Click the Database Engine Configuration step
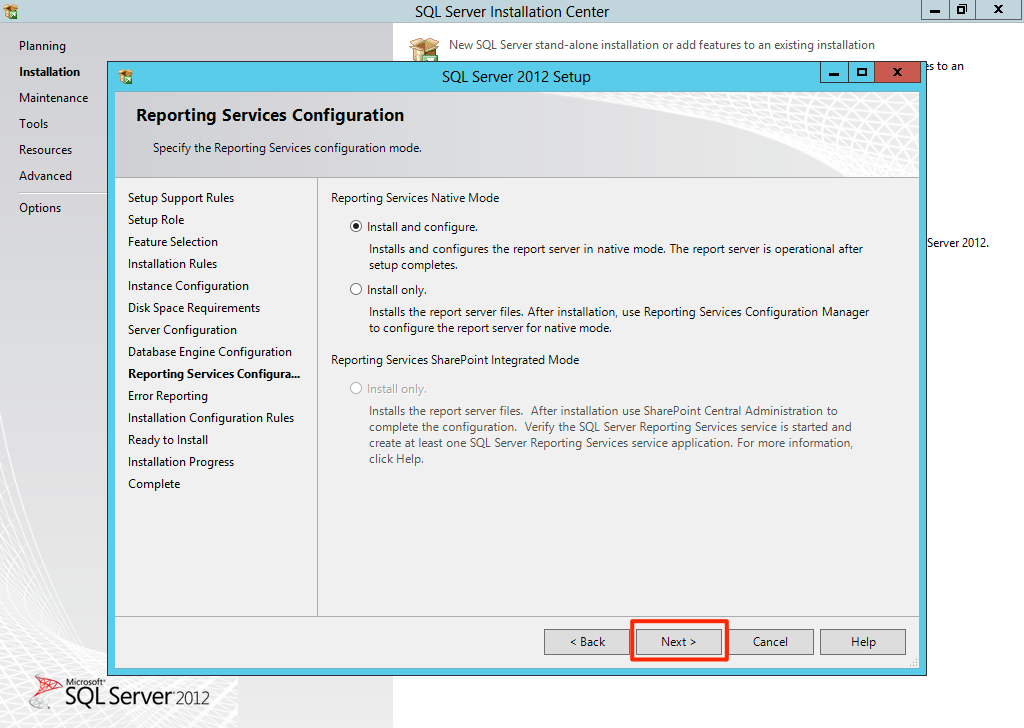1024x728 pixels. click(x=210, y=352)
